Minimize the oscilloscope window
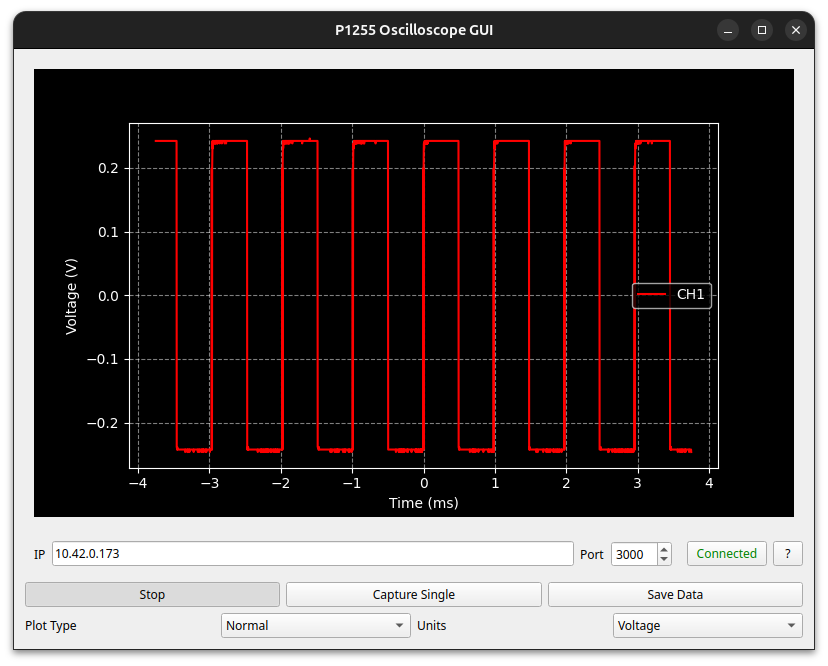The height and width of the screenshot is (666, 828). 728,30
